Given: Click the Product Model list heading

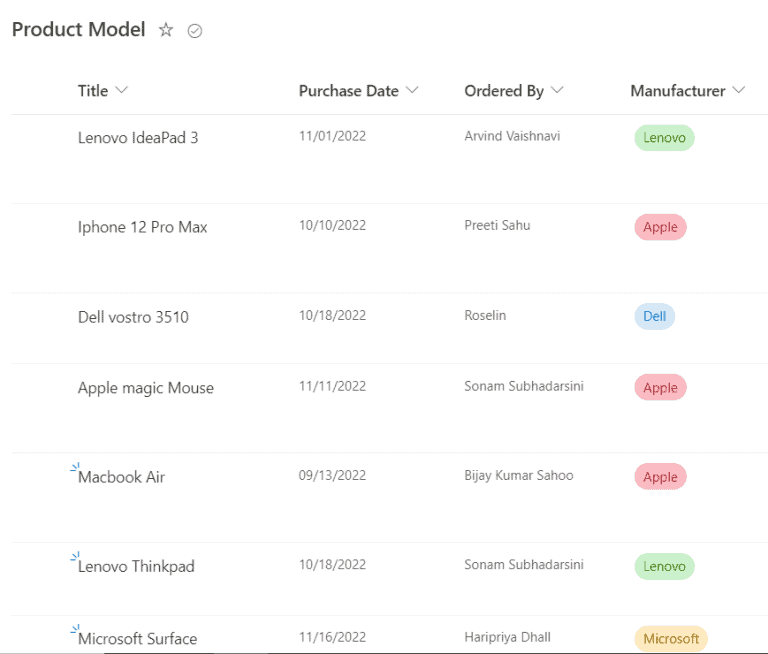Looking at the screenshot, I should pos(78,29).
